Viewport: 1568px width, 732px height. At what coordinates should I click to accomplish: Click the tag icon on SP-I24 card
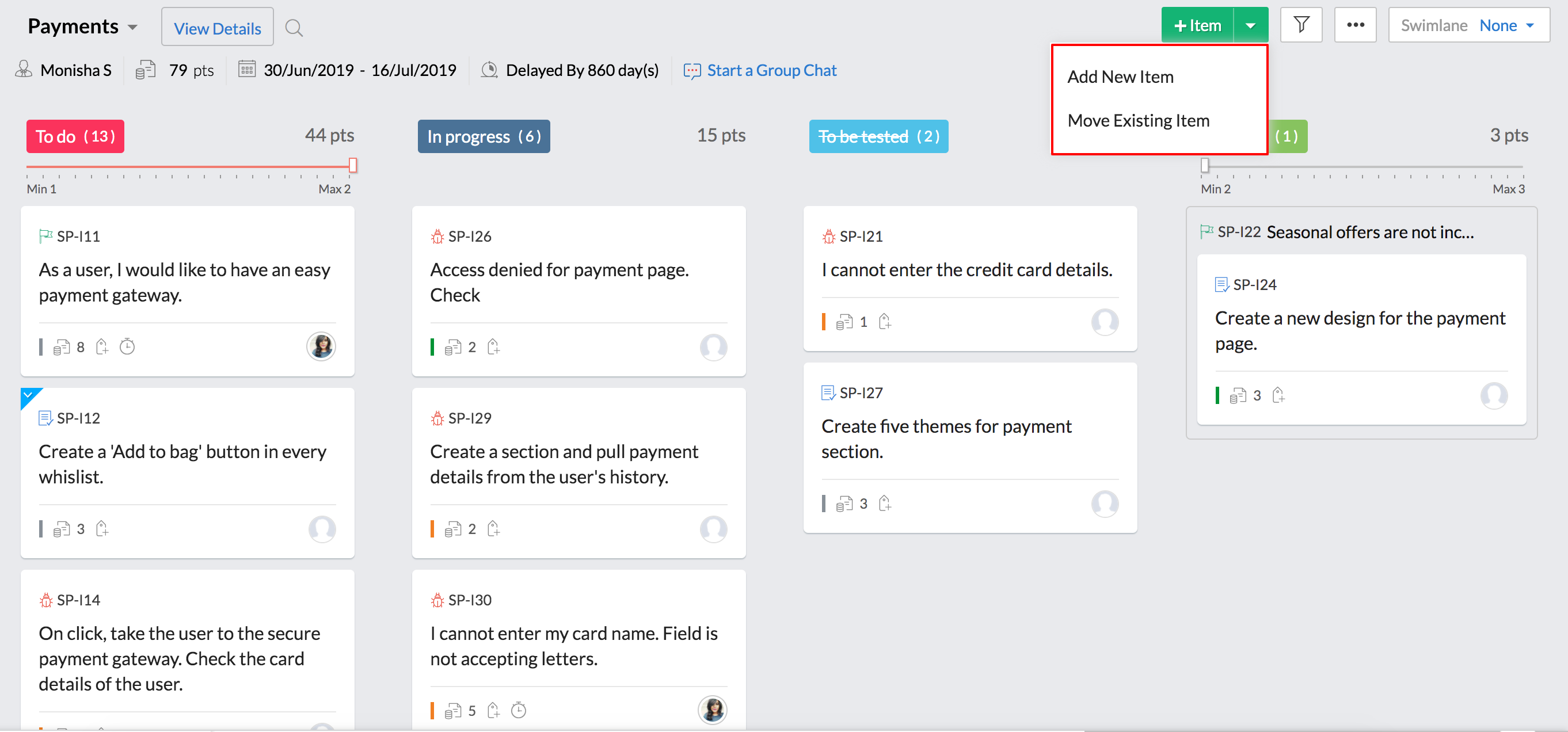1278,395
